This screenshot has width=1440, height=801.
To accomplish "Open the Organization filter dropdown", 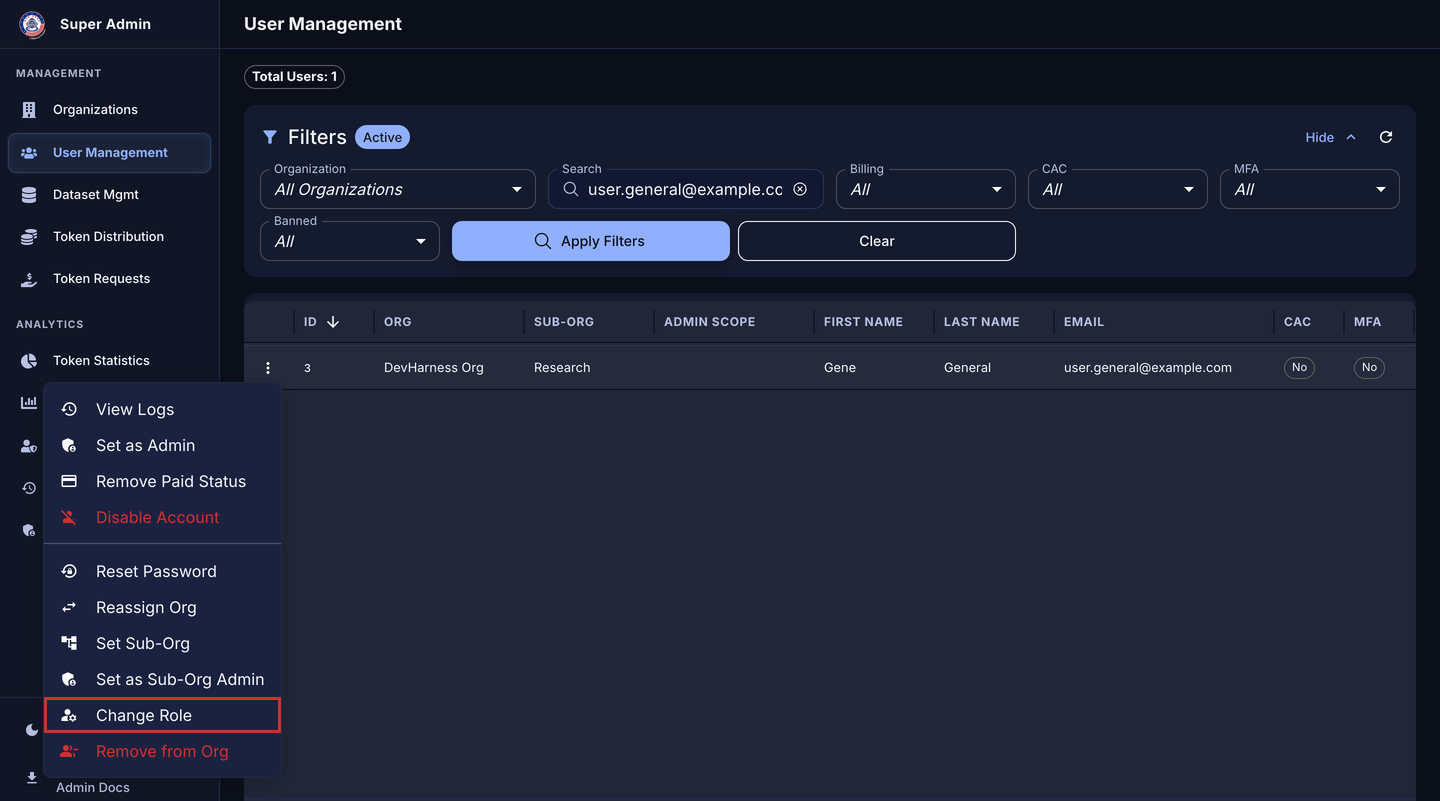I will pyautogui.click(x=398, y=189).
